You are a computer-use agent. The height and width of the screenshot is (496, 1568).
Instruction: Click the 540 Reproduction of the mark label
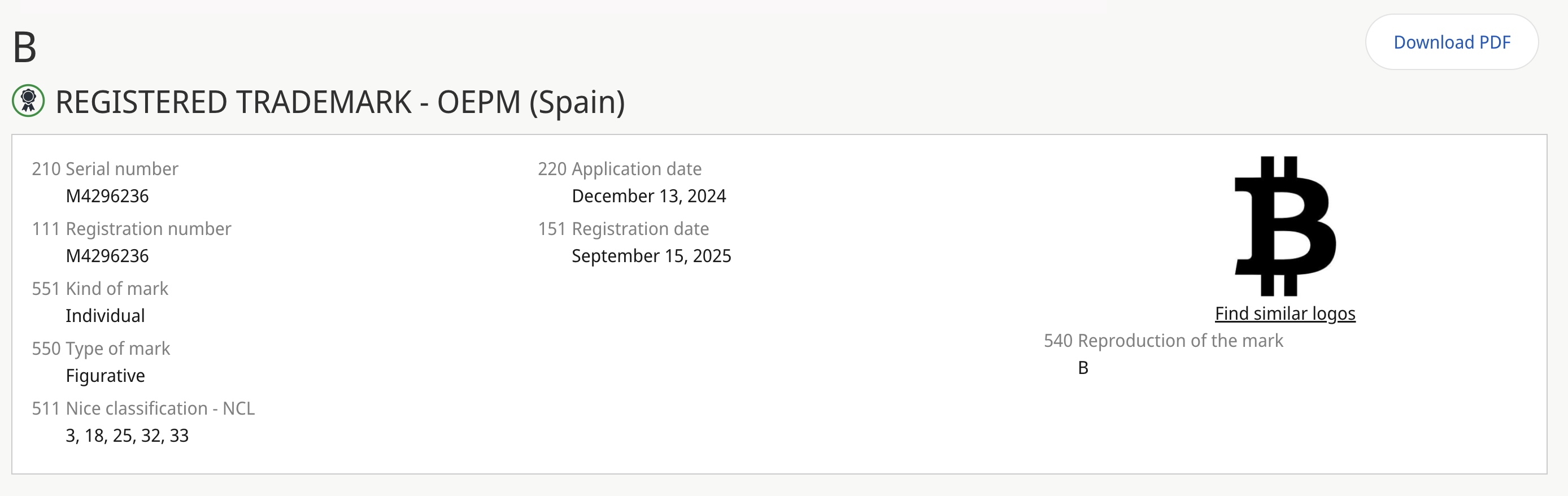pyautogui.click(x=1162, y=341)
